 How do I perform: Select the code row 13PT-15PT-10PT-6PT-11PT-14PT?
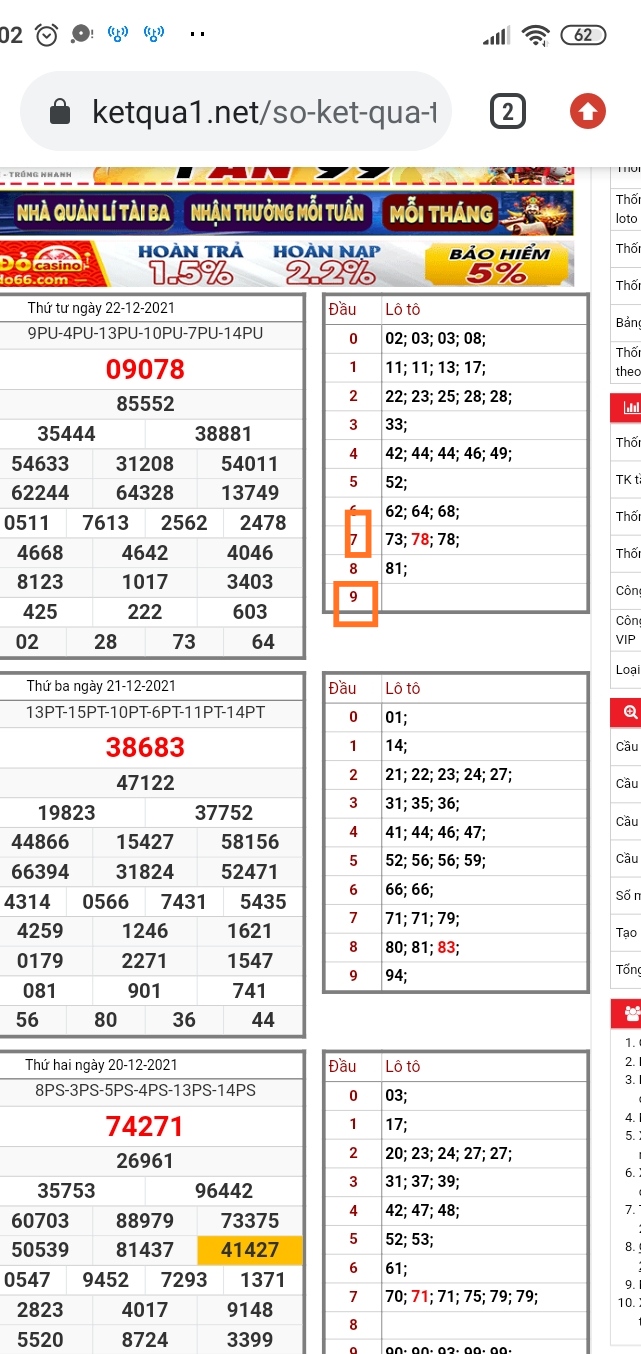tap(146, 712)
